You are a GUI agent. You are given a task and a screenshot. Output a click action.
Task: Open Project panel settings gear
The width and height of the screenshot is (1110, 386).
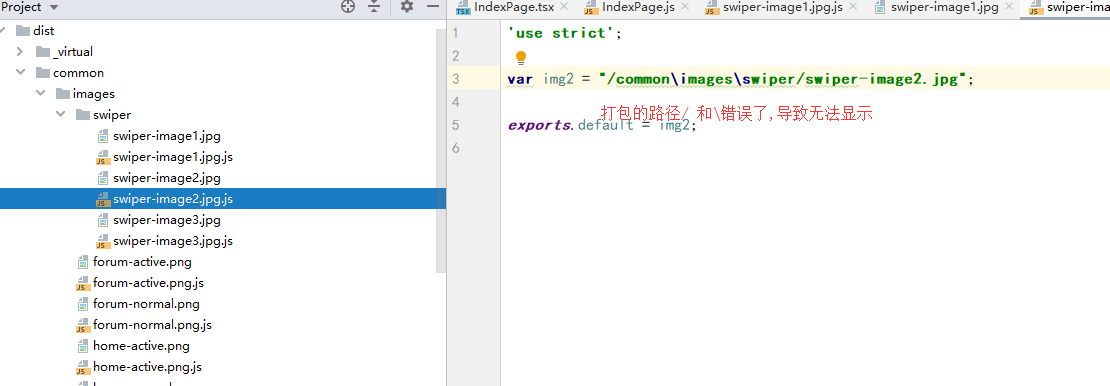tap(406, 7)
